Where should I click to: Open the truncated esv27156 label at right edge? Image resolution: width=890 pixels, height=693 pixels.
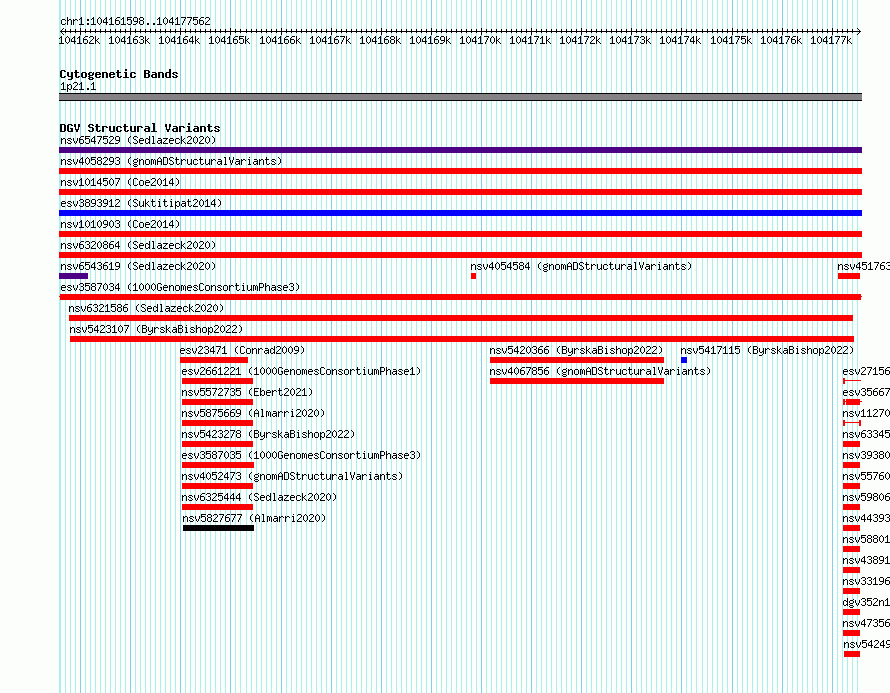(866, 371)
